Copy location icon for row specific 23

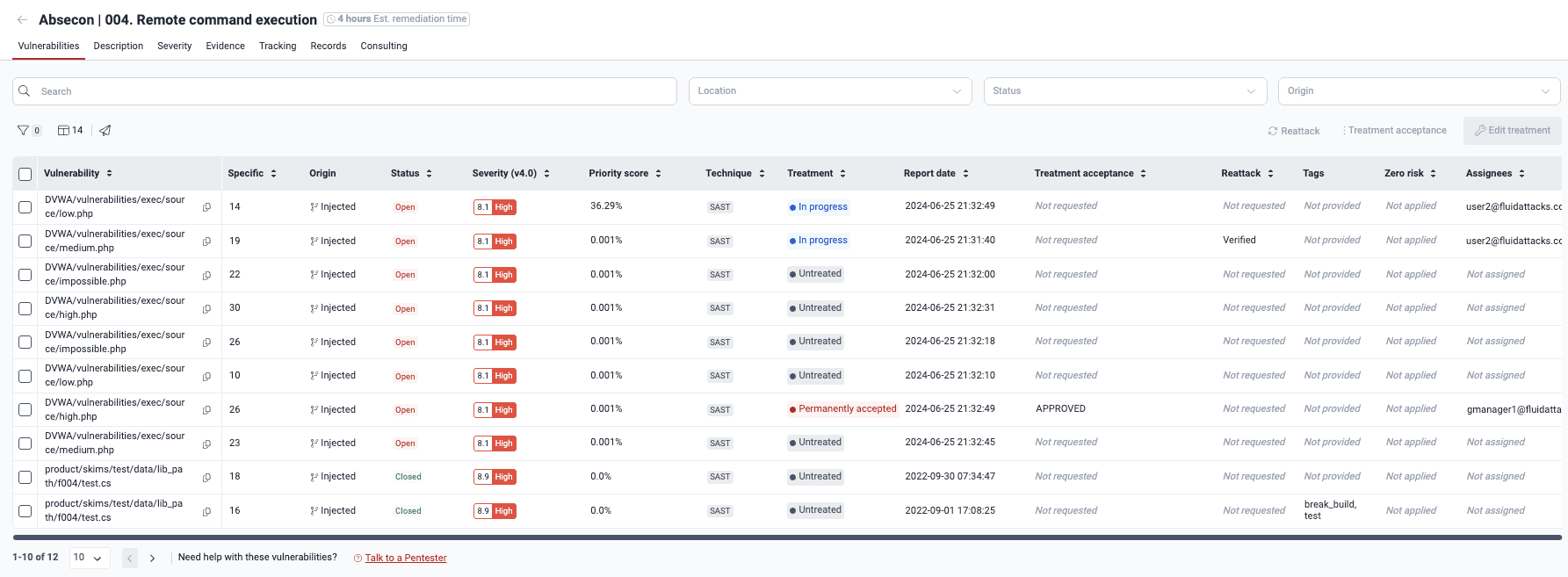[206, 444]
